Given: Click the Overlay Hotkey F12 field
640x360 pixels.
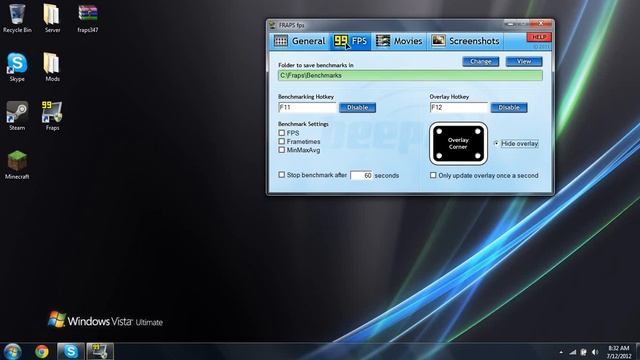Looking at the screenshot, I should 459,107.
